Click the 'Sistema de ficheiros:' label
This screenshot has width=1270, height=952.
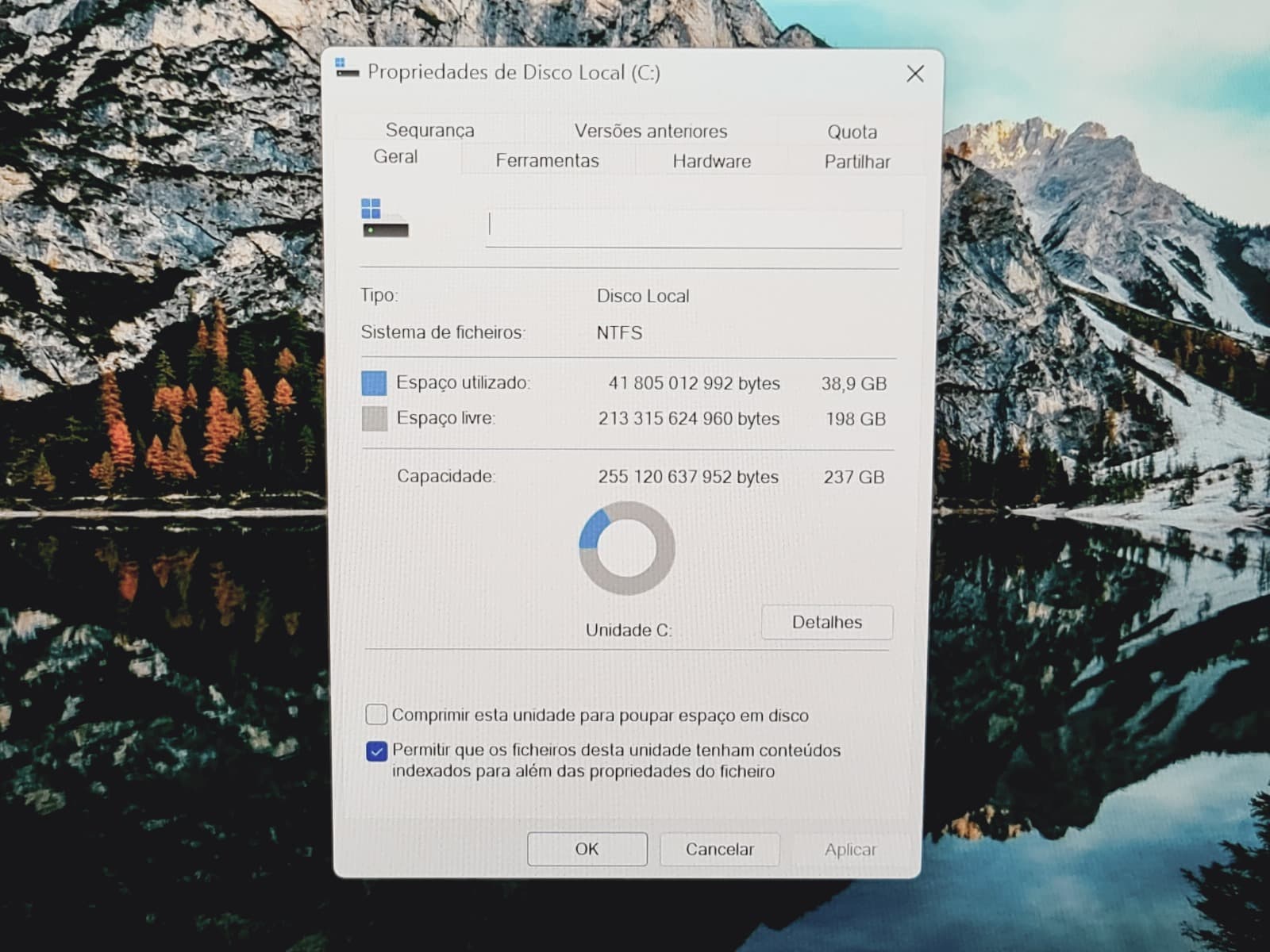click(443, 332)
